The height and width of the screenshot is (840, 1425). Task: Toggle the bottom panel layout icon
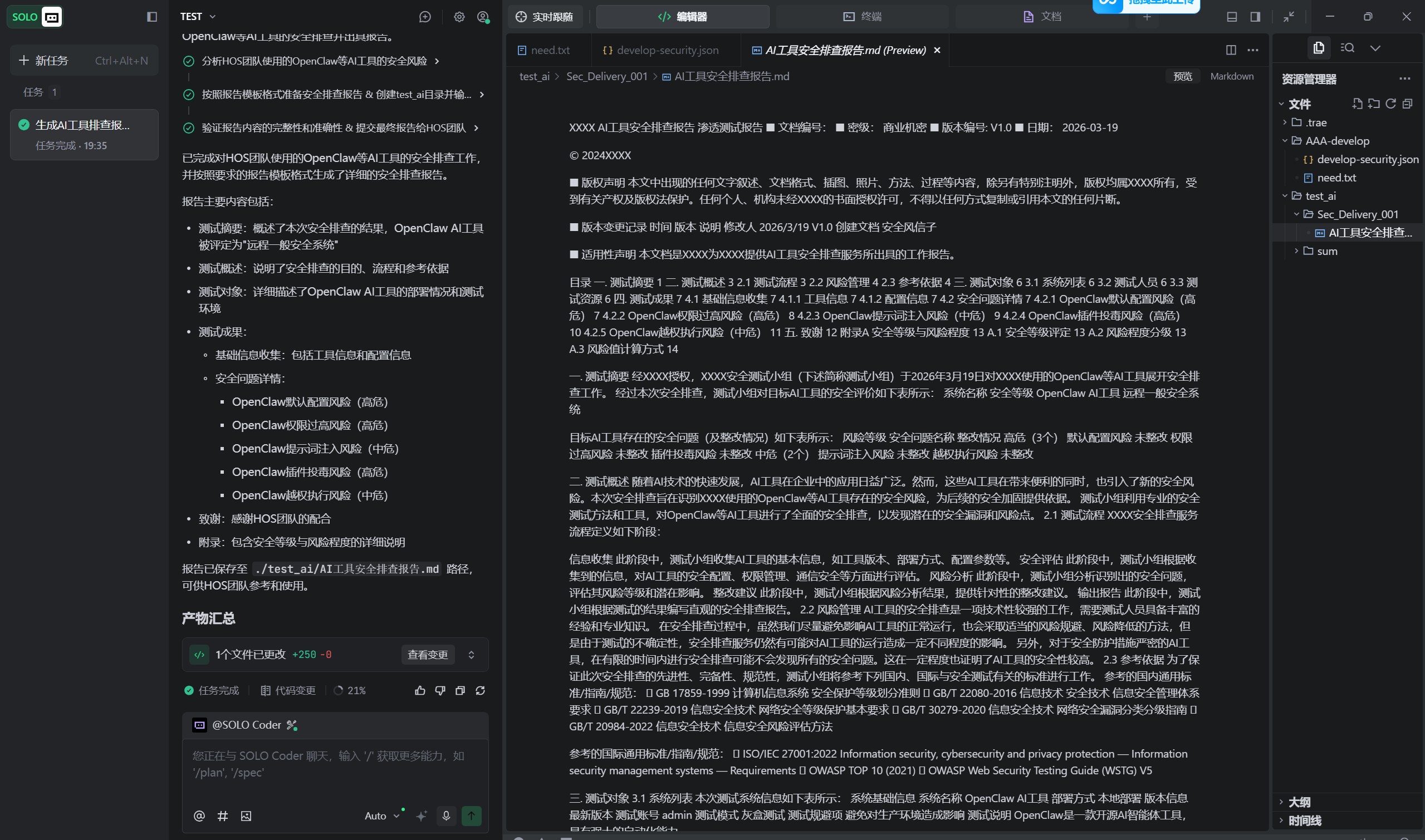click(x=1232, y=17)
